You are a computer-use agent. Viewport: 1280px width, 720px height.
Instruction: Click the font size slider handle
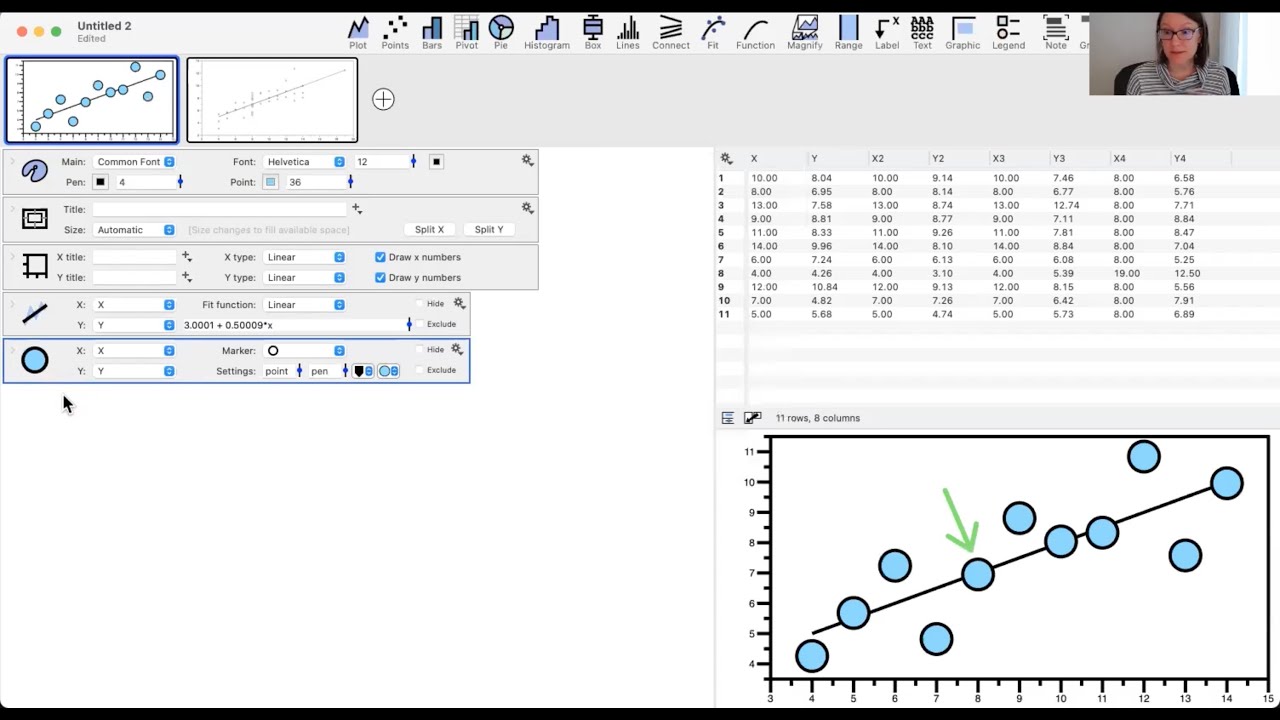pos(413,161)
